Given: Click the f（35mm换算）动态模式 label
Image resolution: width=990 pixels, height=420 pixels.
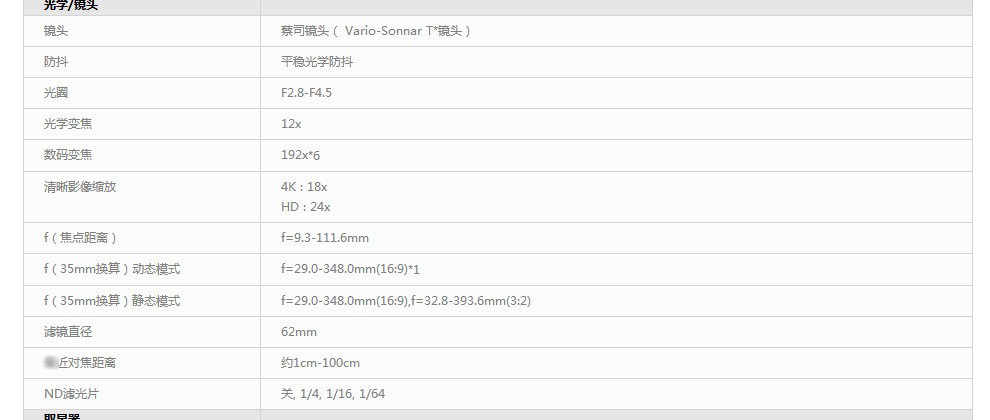Looking at the screenshot, I should coord(112,269).
